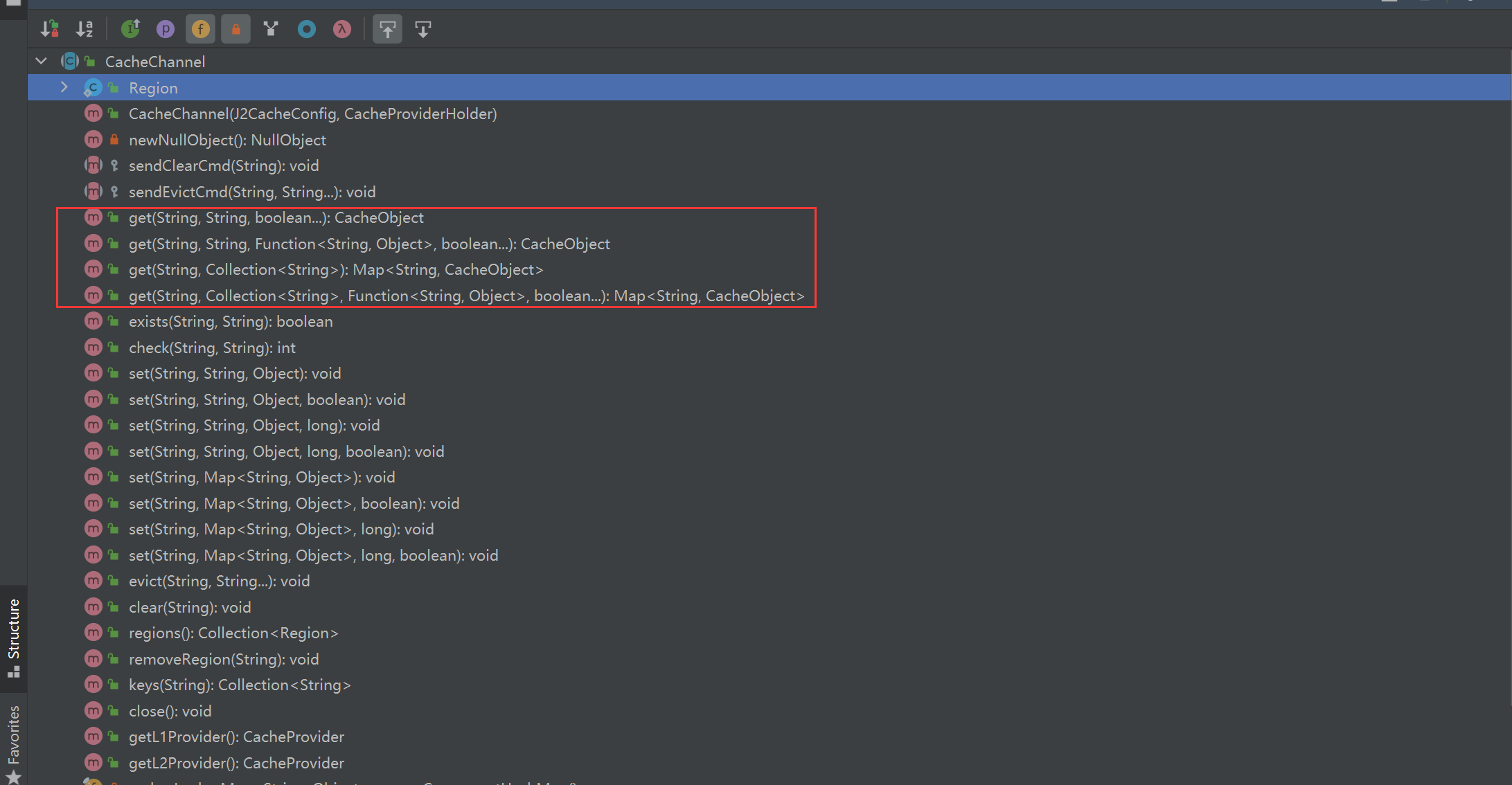Select set(String, String, Object): void
Viewport: 1512px width, 785px height.
(x=235, y=373)
